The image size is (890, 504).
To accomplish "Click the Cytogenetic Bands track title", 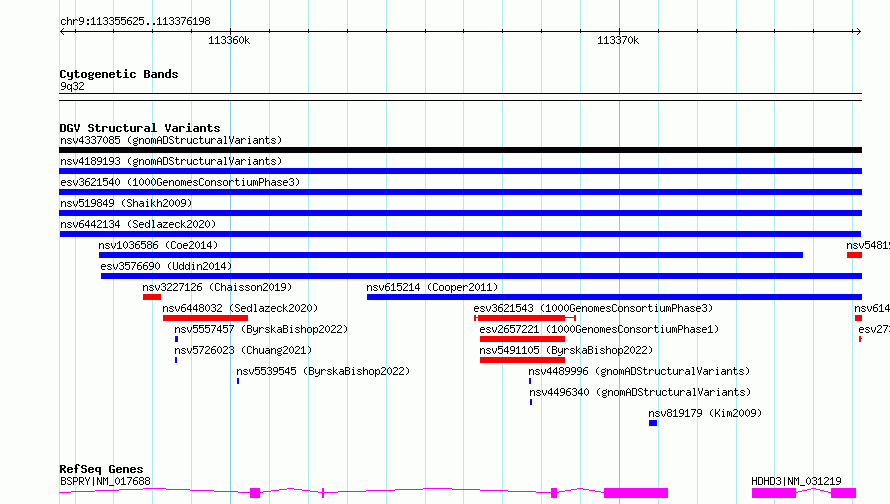I will point(119,74).
